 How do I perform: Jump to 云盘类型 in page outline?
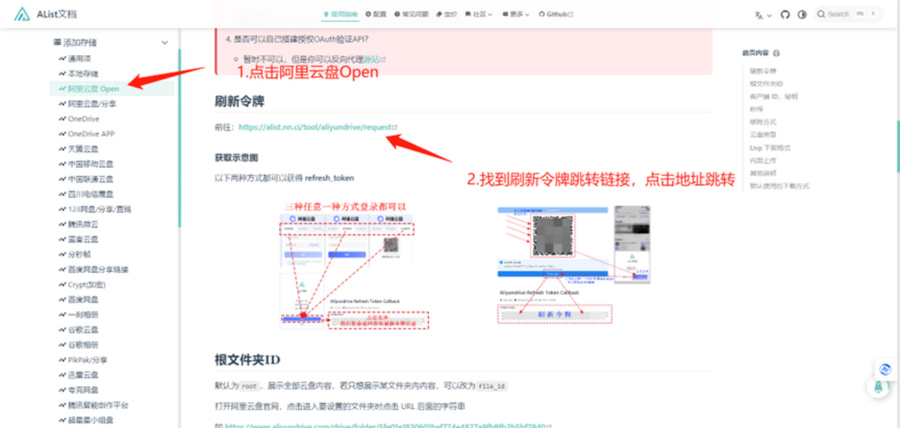tap(763, 135)
